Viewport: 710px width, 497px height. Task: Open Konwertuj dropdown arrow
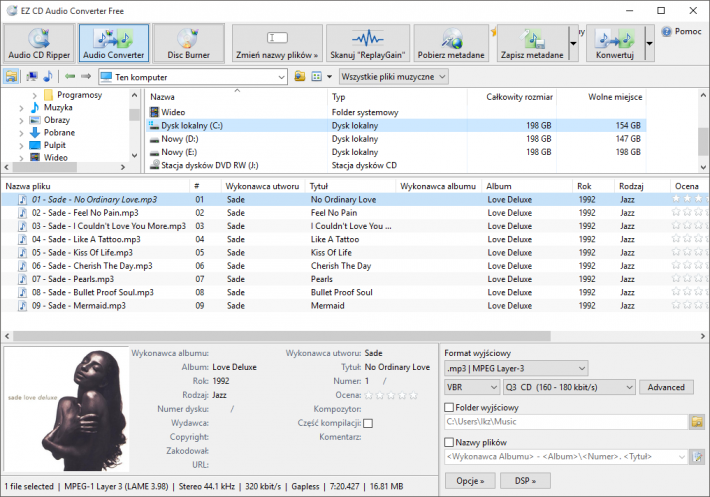point(649,43)
